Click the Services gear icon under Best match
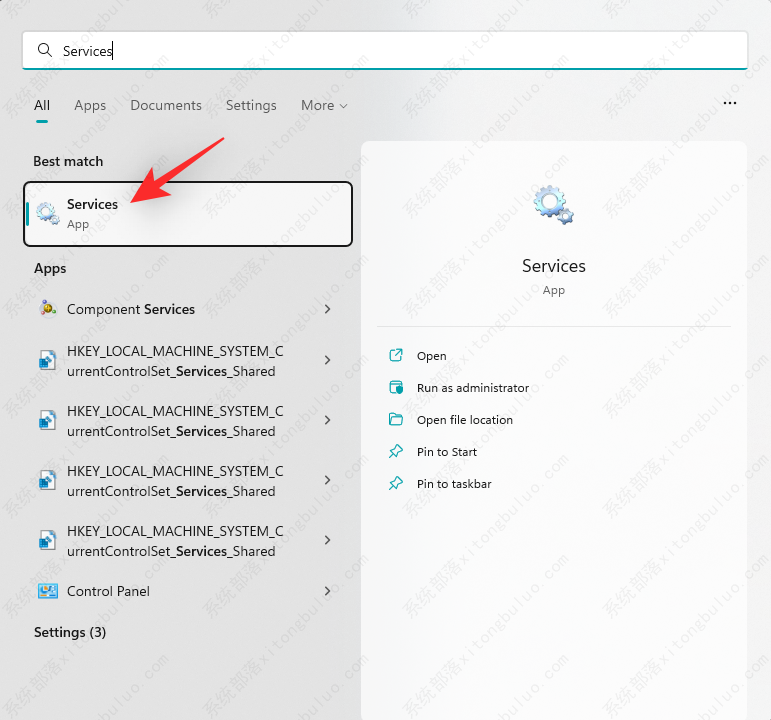The height and width of the screenshot is (720, 771). click(47, 213)
